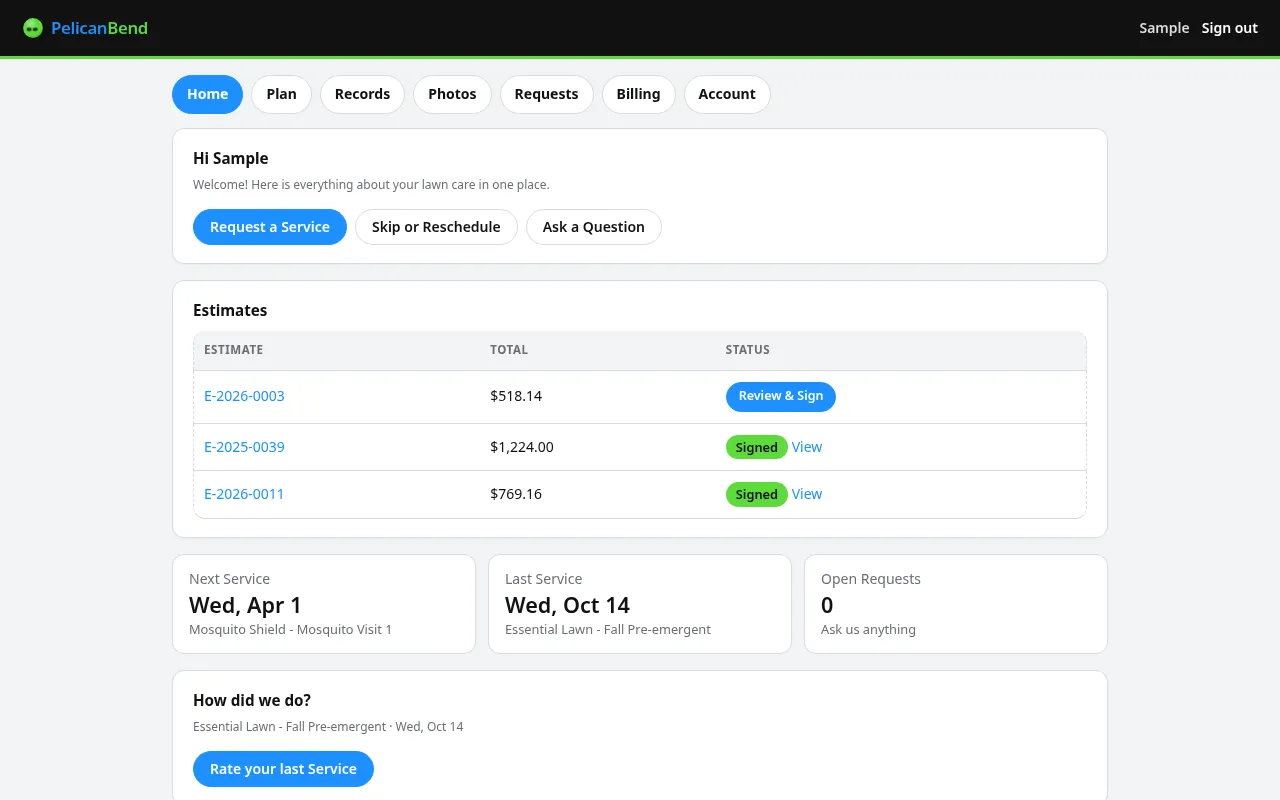
Task: Click the Sample user name in header
Action: click(x=1164, y=28)
